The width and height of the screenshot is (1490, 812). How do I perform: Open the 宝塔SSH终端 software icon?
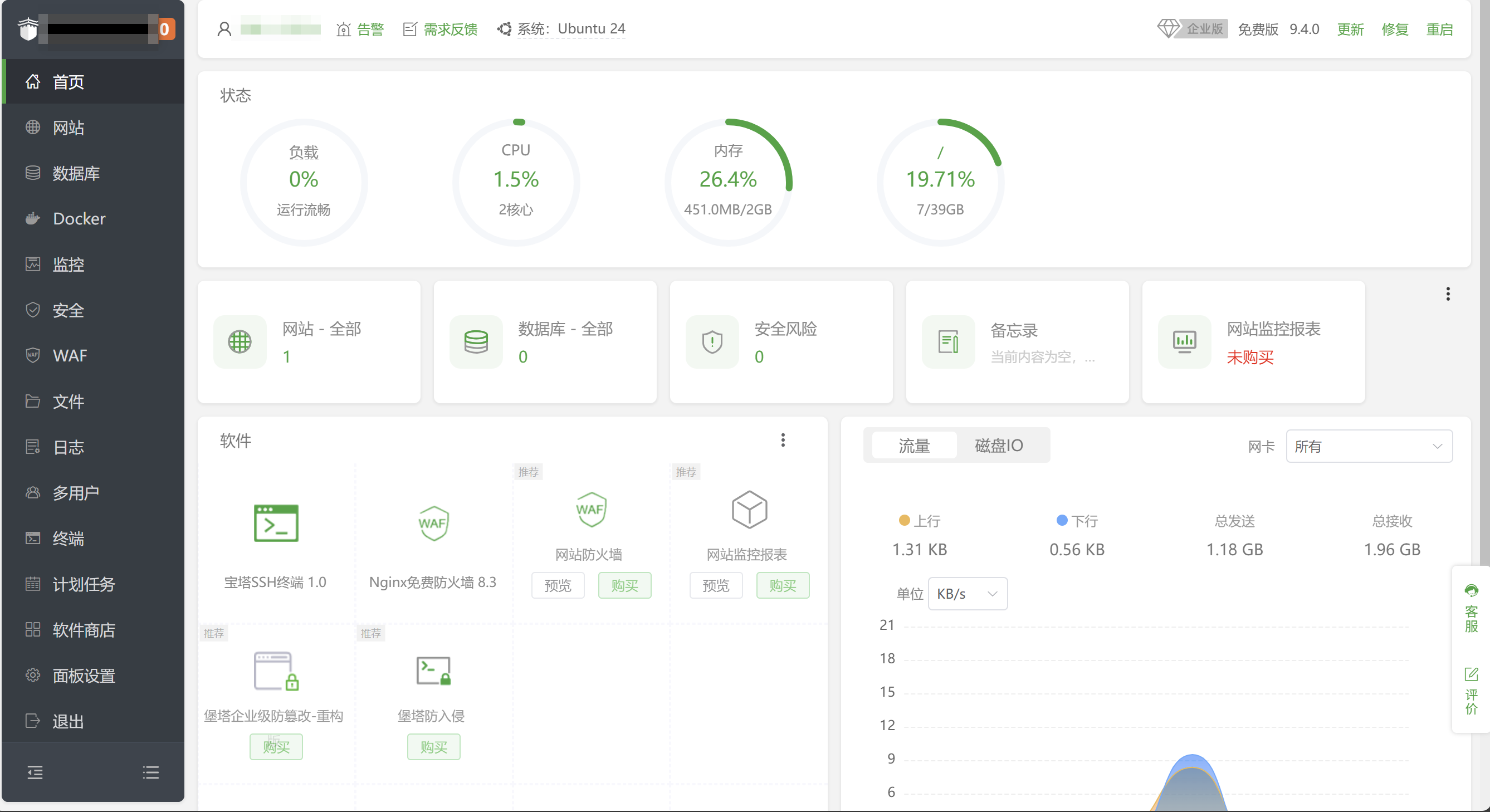click(x=276, y=523)
